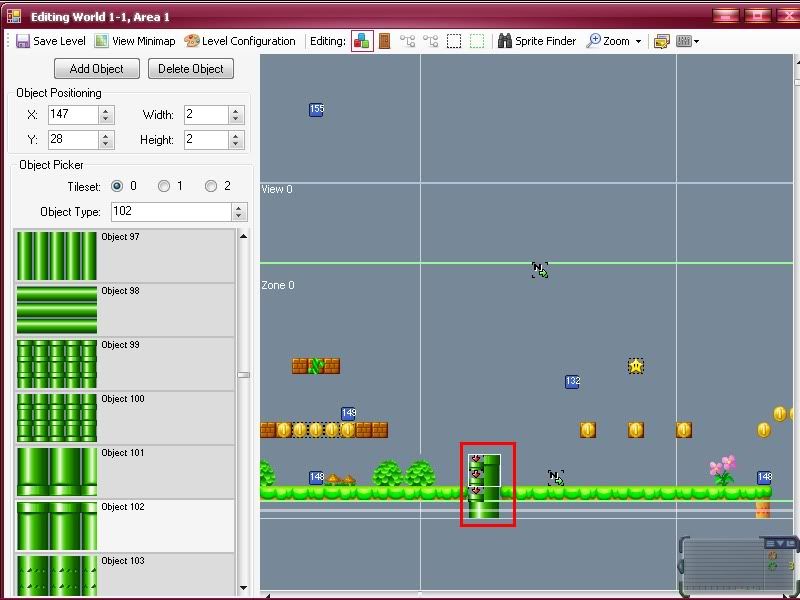This screenshot has height=600, width=800.
Task: Increase the Y position with up arrow
Action: coord(106,136)
